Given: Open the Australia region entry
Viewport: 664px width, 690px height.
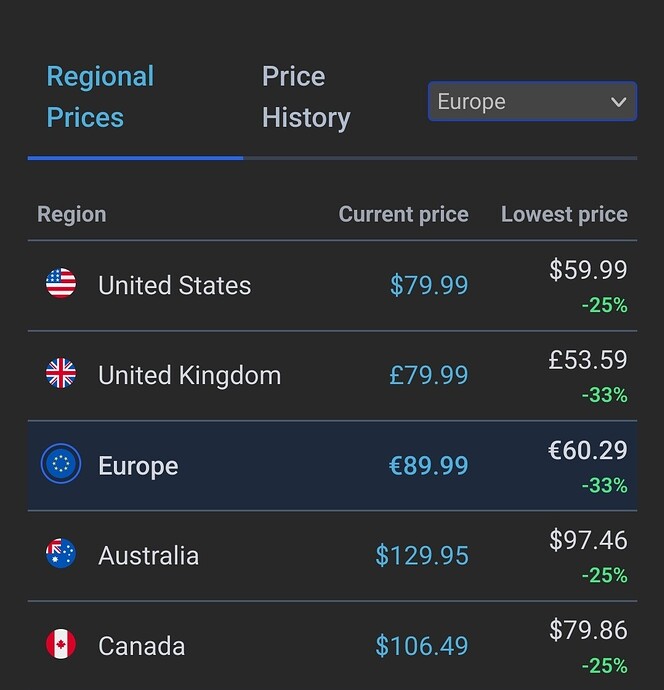Looking at the screenshot, I should click(x=332, y=556).
